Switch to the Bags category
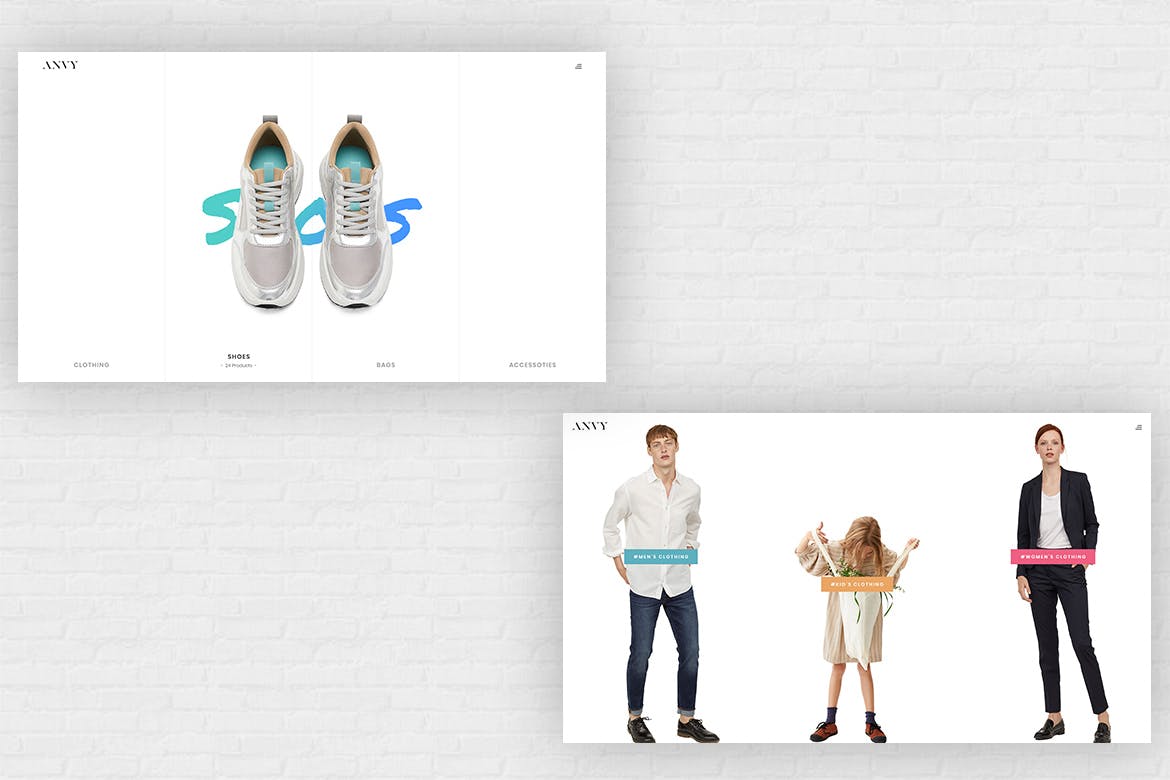1170x780 pixels. pyautogui.click(x=385, y=365)
